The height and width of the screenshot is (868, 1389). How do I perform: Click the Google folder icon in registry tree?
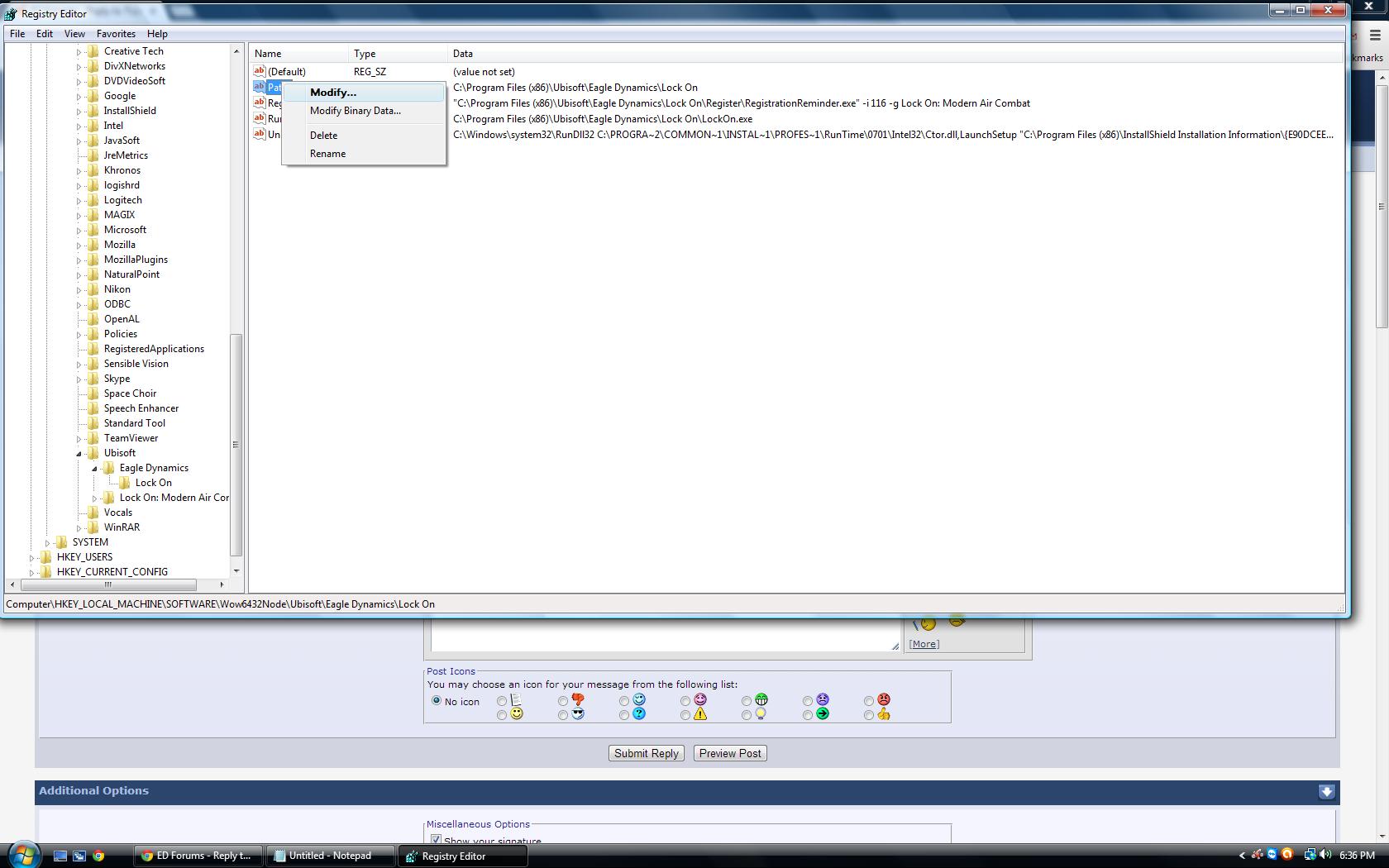point(93,96)
